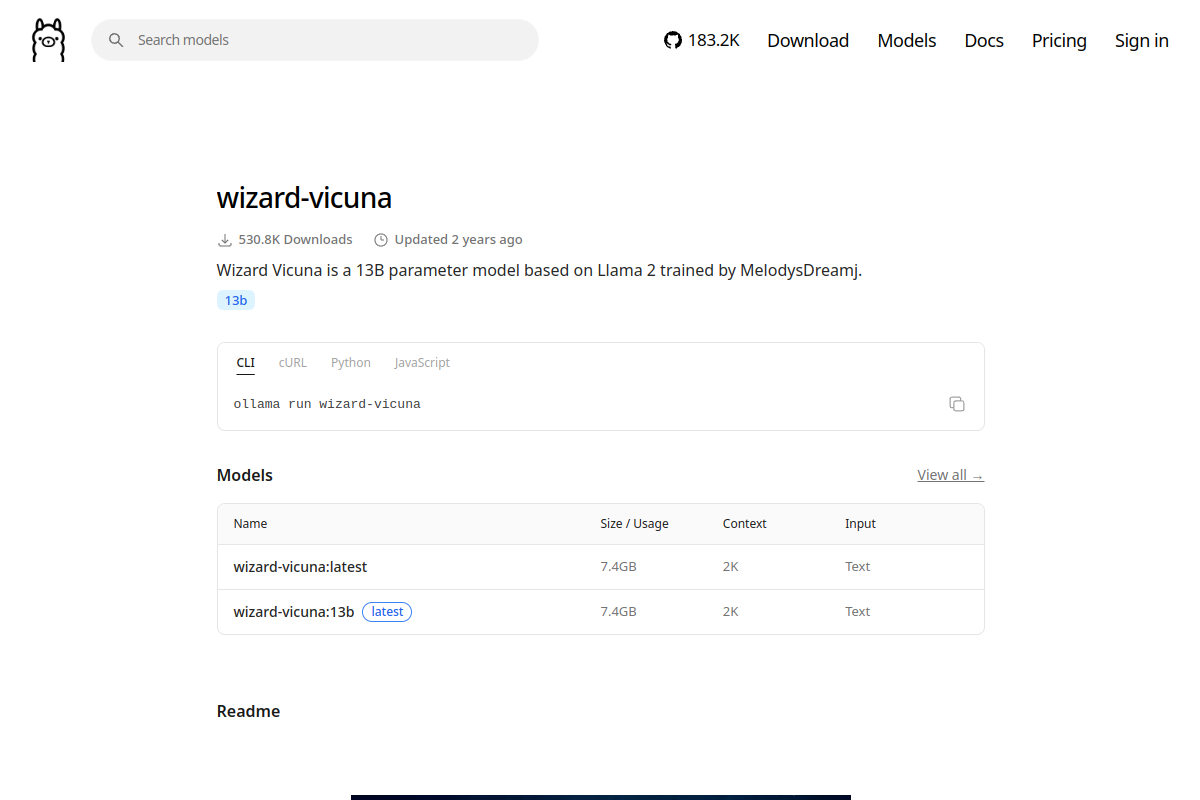Screen dimensions: 1200x800
Task: Select the download arrow icon beside 530.8K
Action: [x=224, y=240]
